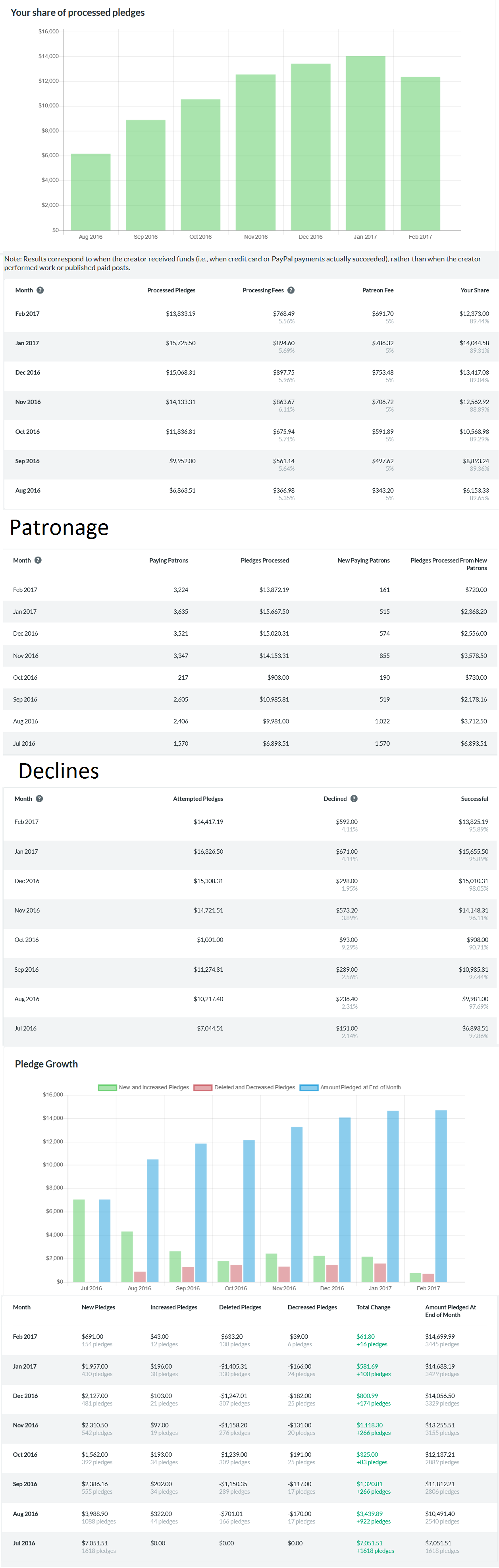Click help icon beside Month in processed pledges table

pyautogui.click(x=40, y=290)
